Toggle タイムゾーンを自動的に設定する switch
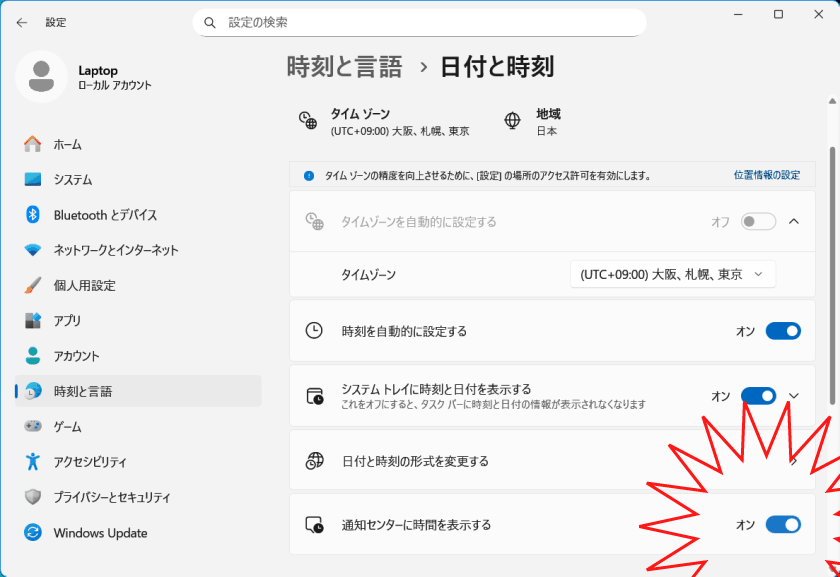 click(x=758, y=221)
